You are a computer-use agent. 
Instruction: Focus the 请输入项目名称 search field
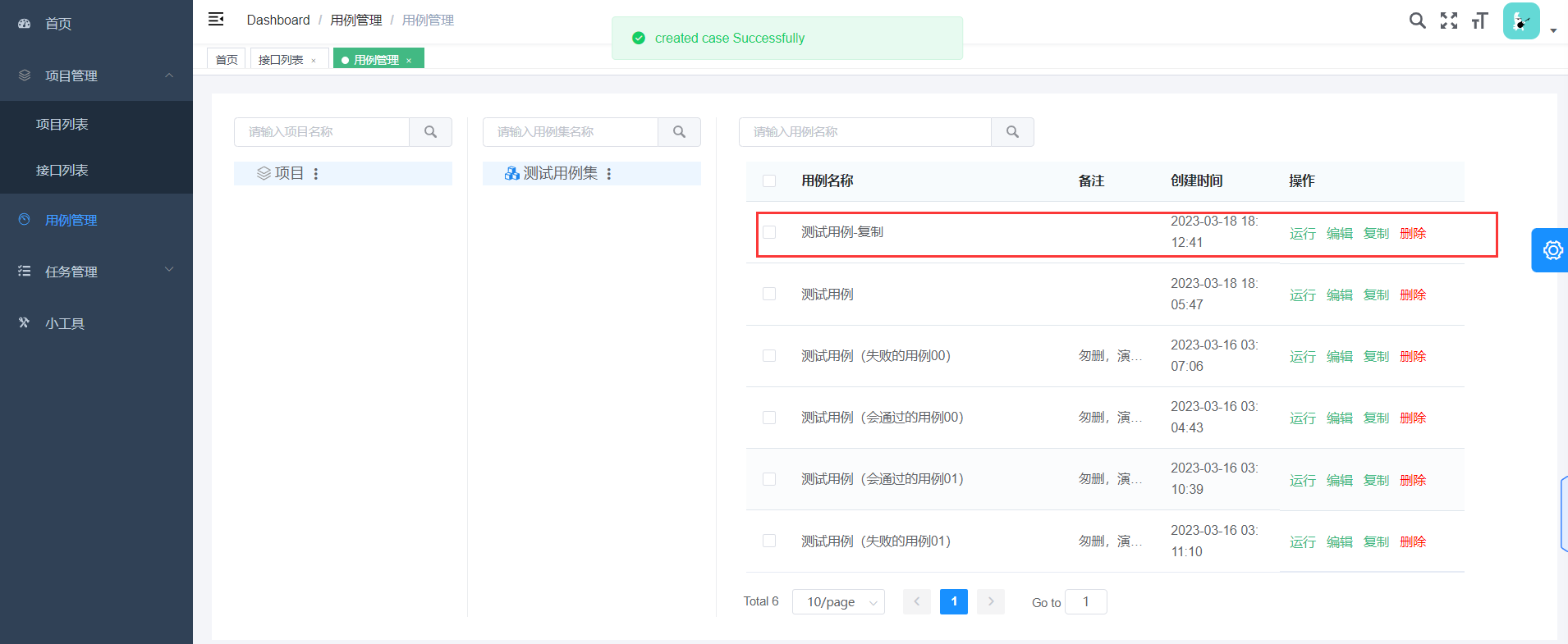click(322, 132)
